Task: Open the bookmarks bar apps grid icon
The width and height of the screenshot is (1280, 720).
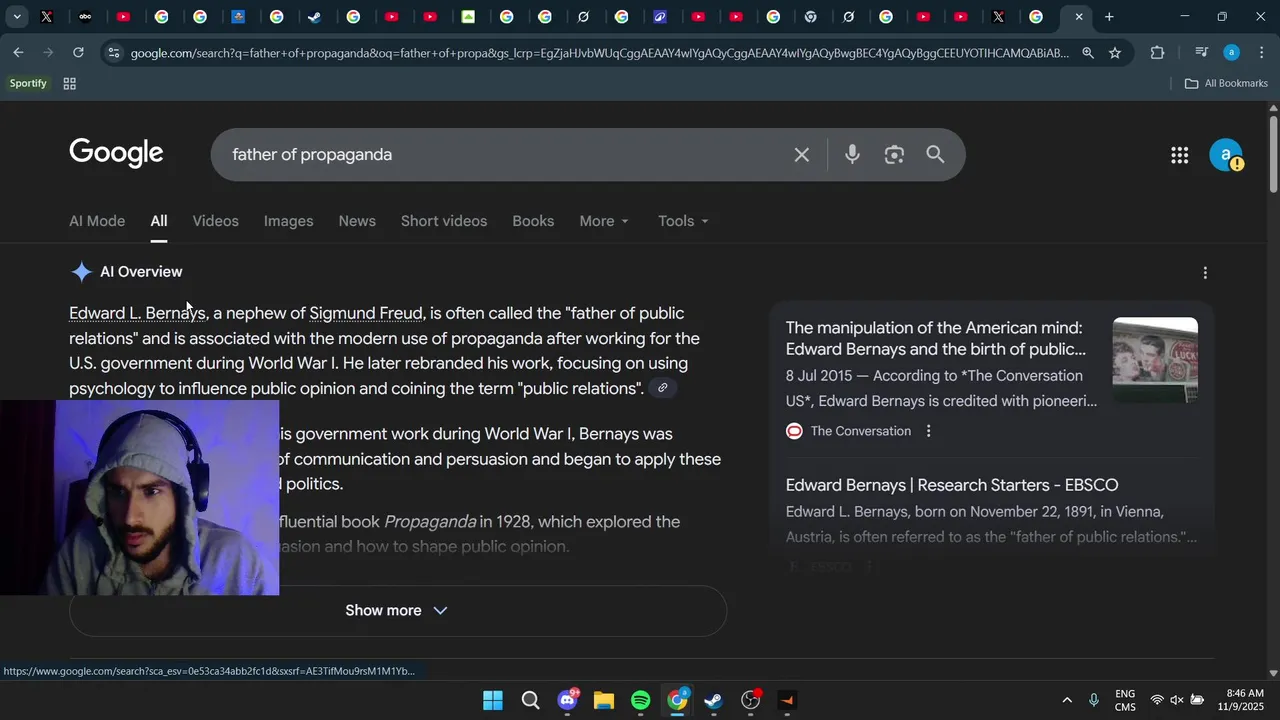Action: click(70, 84)
